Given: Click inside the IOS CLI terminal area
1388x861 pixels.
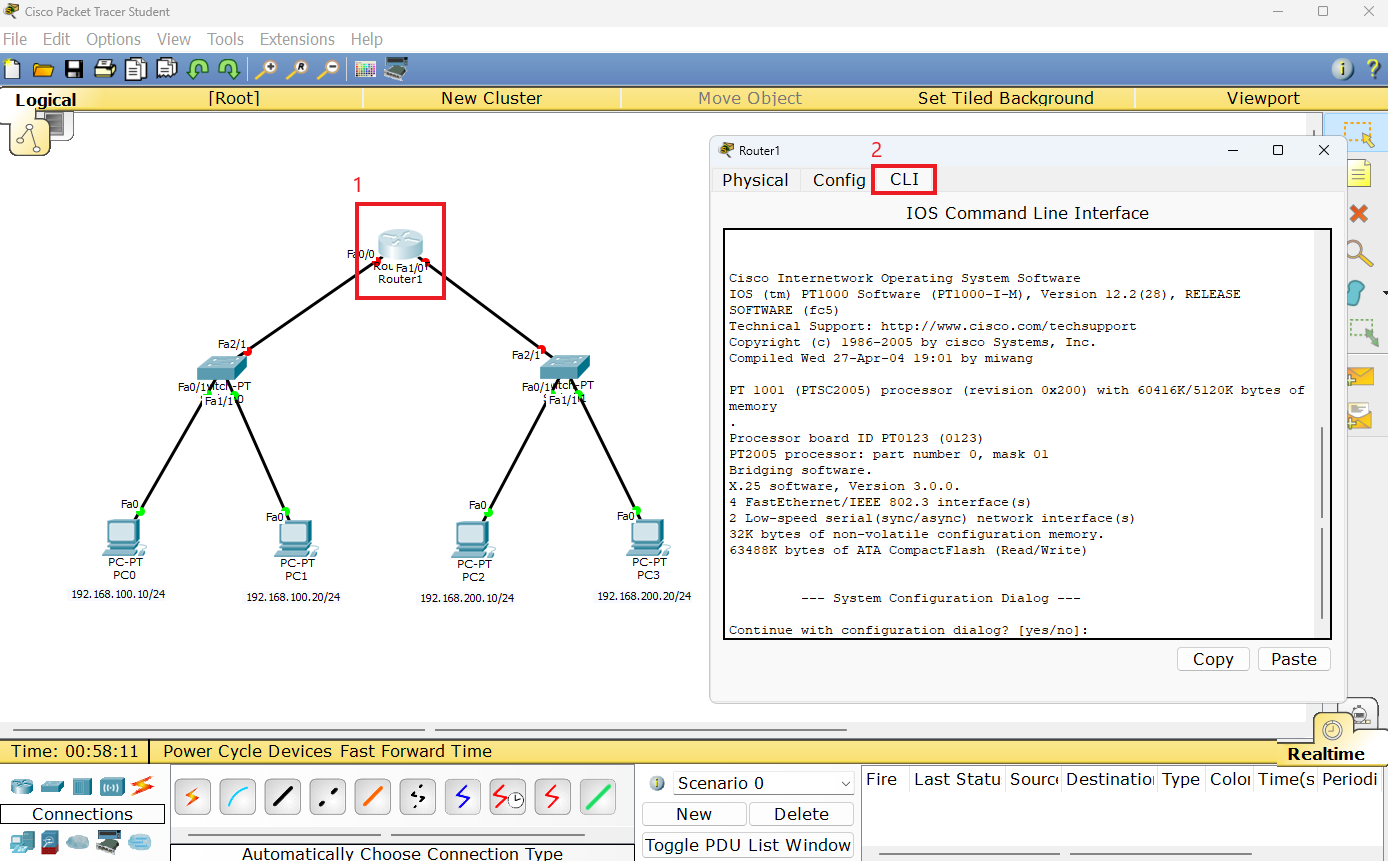Looking at the screenshot, I should 1027,433.
